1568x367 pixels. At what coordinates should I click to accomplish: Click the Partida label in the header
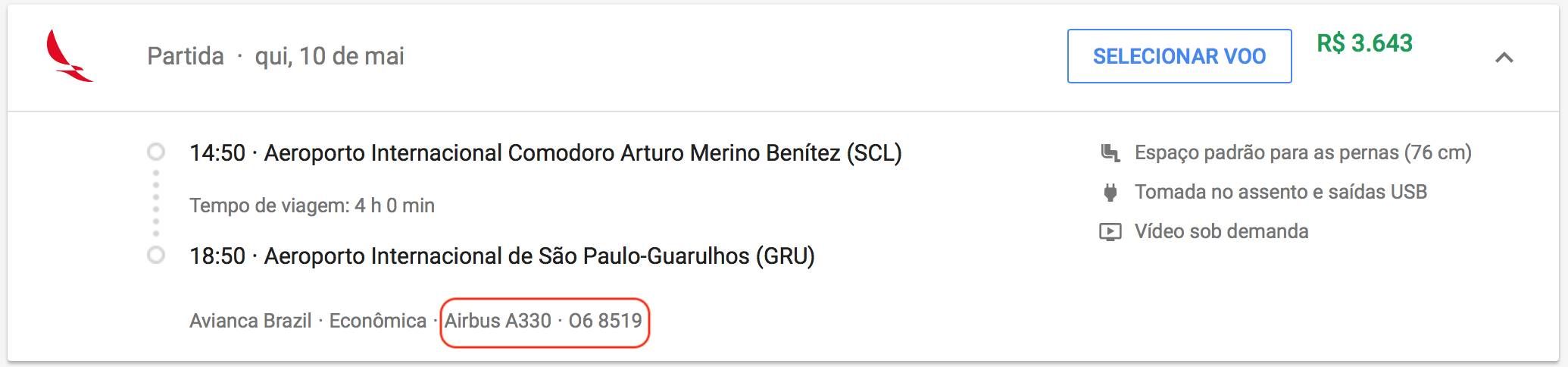pyautogui.click(x=186, y=56)
